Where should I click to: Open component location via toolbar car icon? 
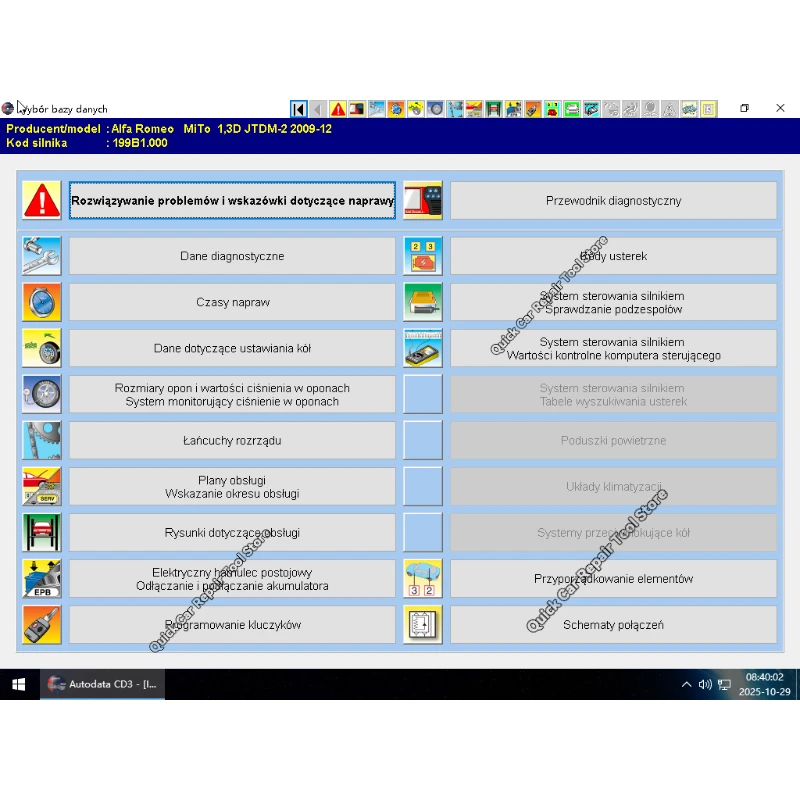pos(689,109)
